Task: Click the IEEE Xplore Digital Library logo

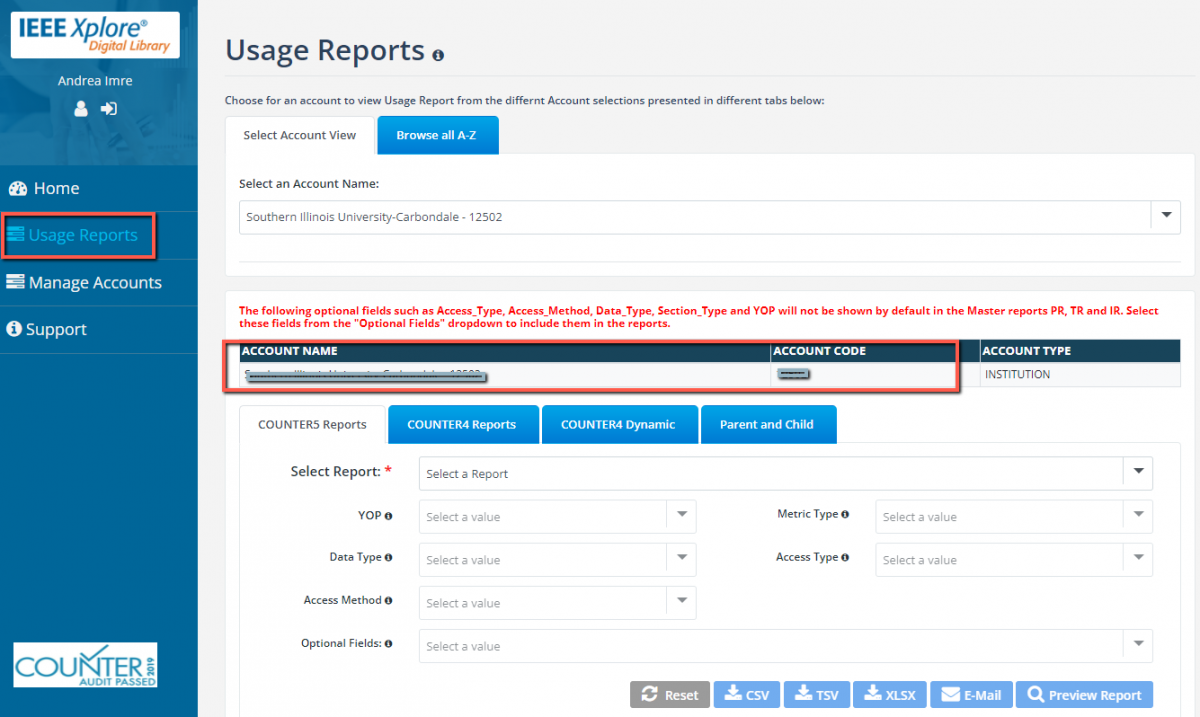Action: [96, 34]
